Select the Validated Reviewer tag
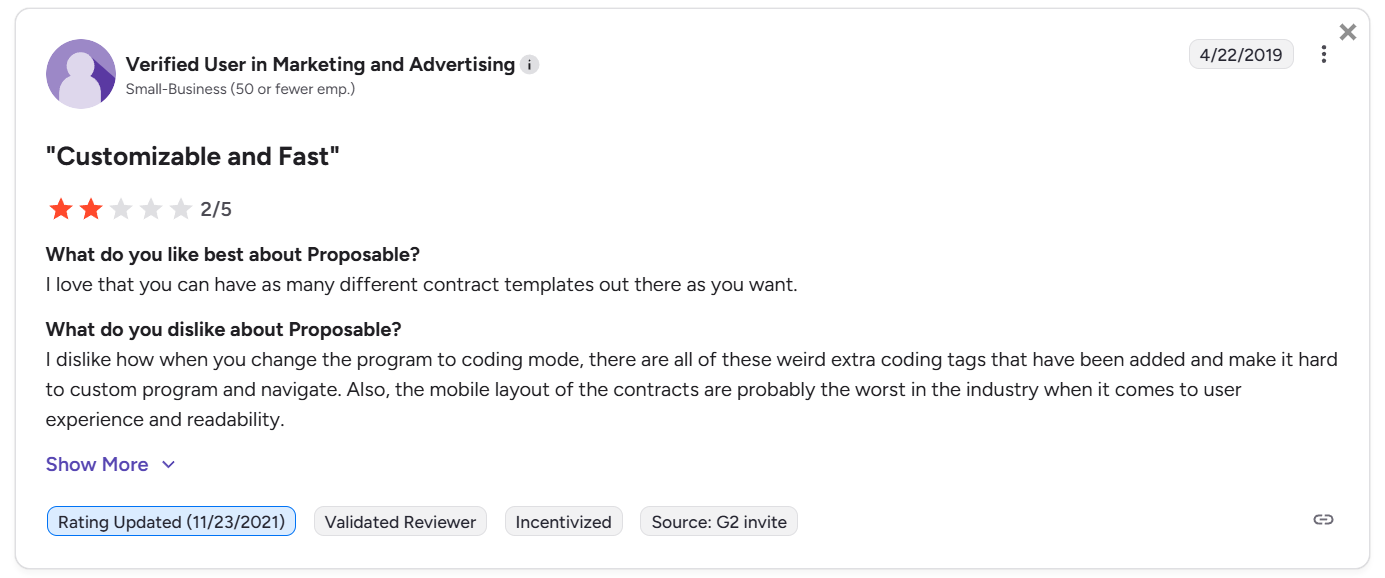The image size is (1385, 578). pos(400,521)
